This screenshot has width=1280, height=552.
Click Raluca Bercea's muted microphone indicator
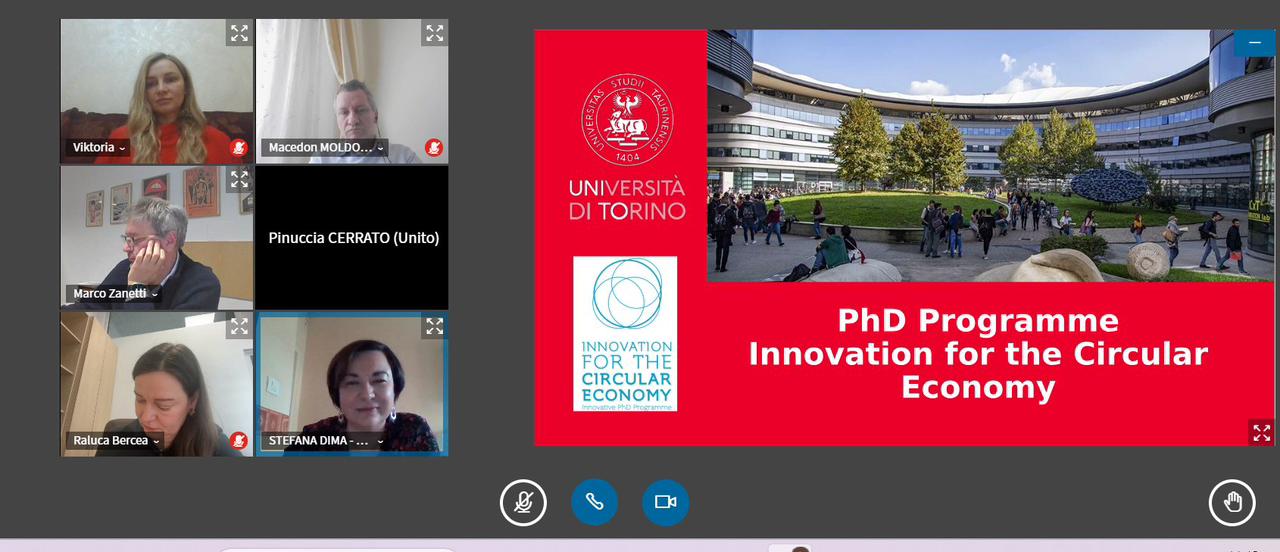[238, 441]
